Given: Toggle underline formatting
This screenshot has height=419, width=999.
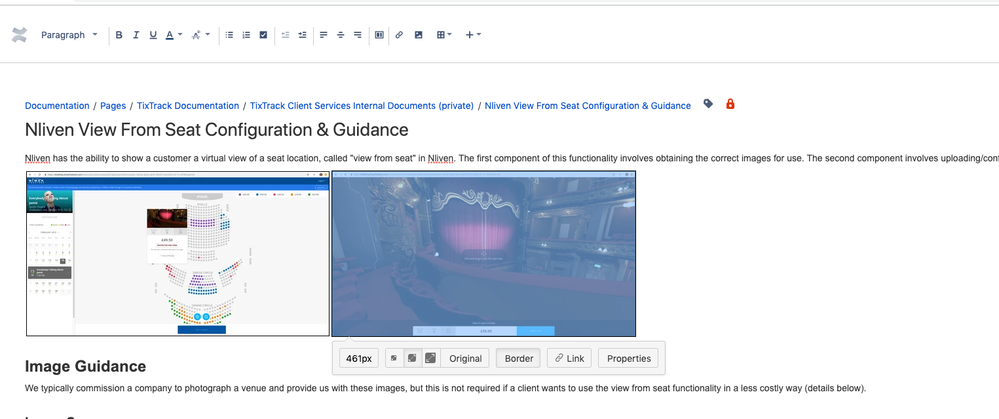Looking at the screenshot, I should tap(153, 35).
